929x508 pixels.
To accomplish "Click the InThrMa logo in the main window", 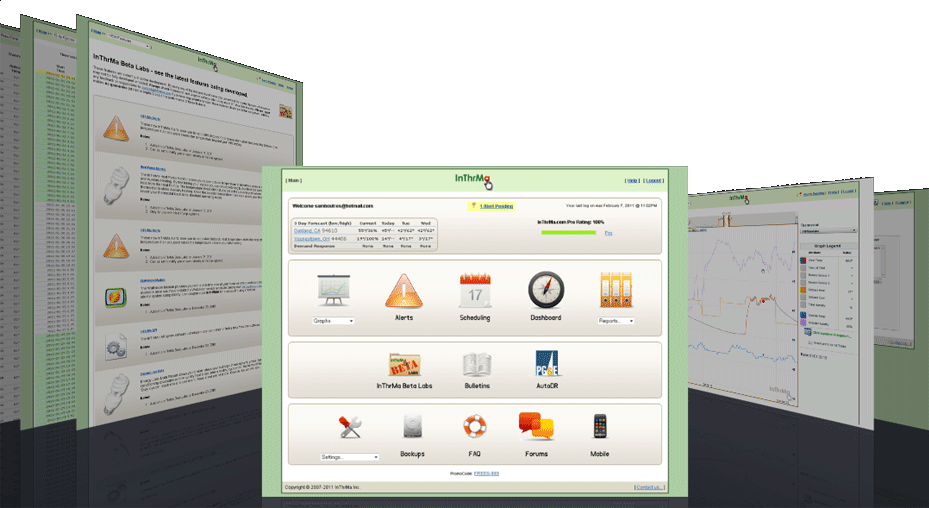I will pyautogui.click(x=473, y=180).
